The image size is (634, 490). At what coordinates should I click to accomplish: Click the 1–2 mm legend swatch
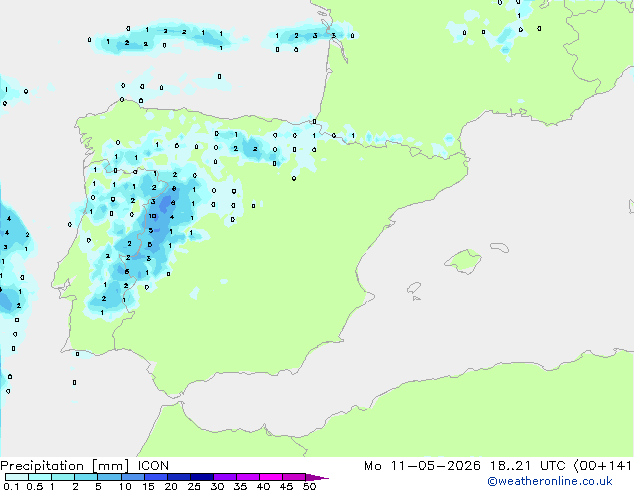pyautogui.click(x=63, y=477)
